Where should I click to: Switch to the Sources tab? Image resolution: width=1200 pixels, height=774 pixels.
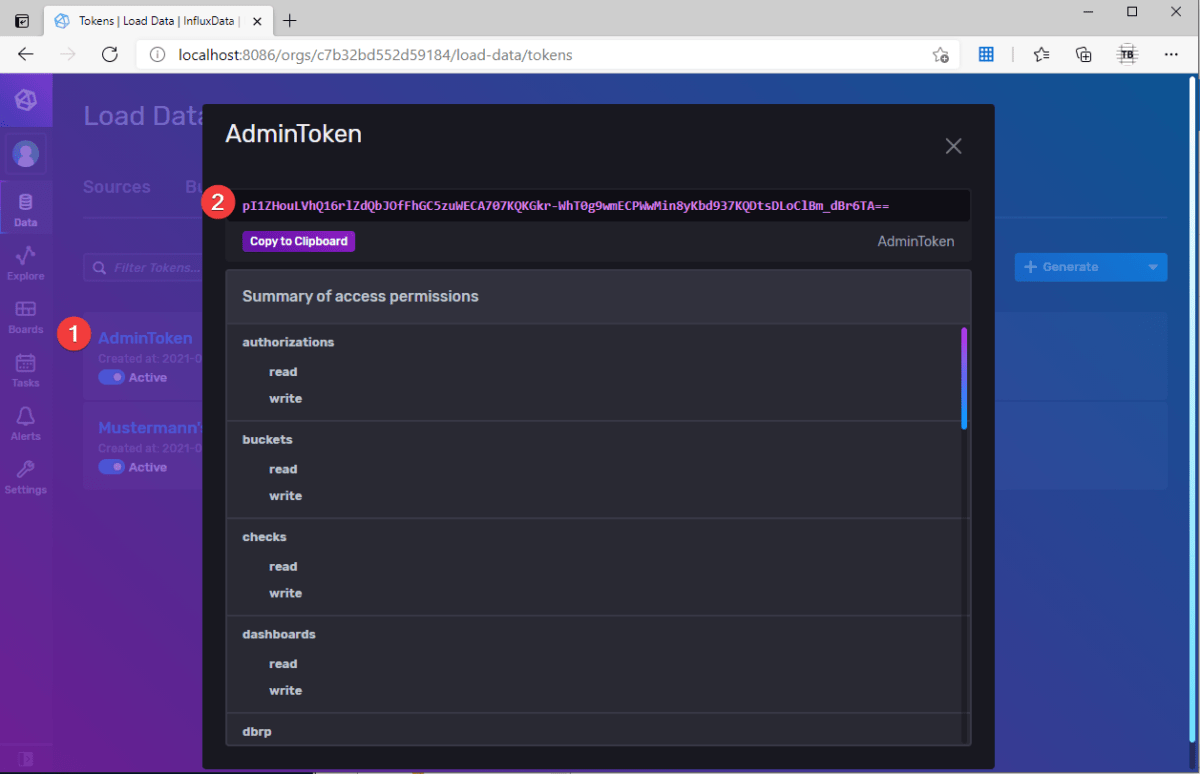117,186
